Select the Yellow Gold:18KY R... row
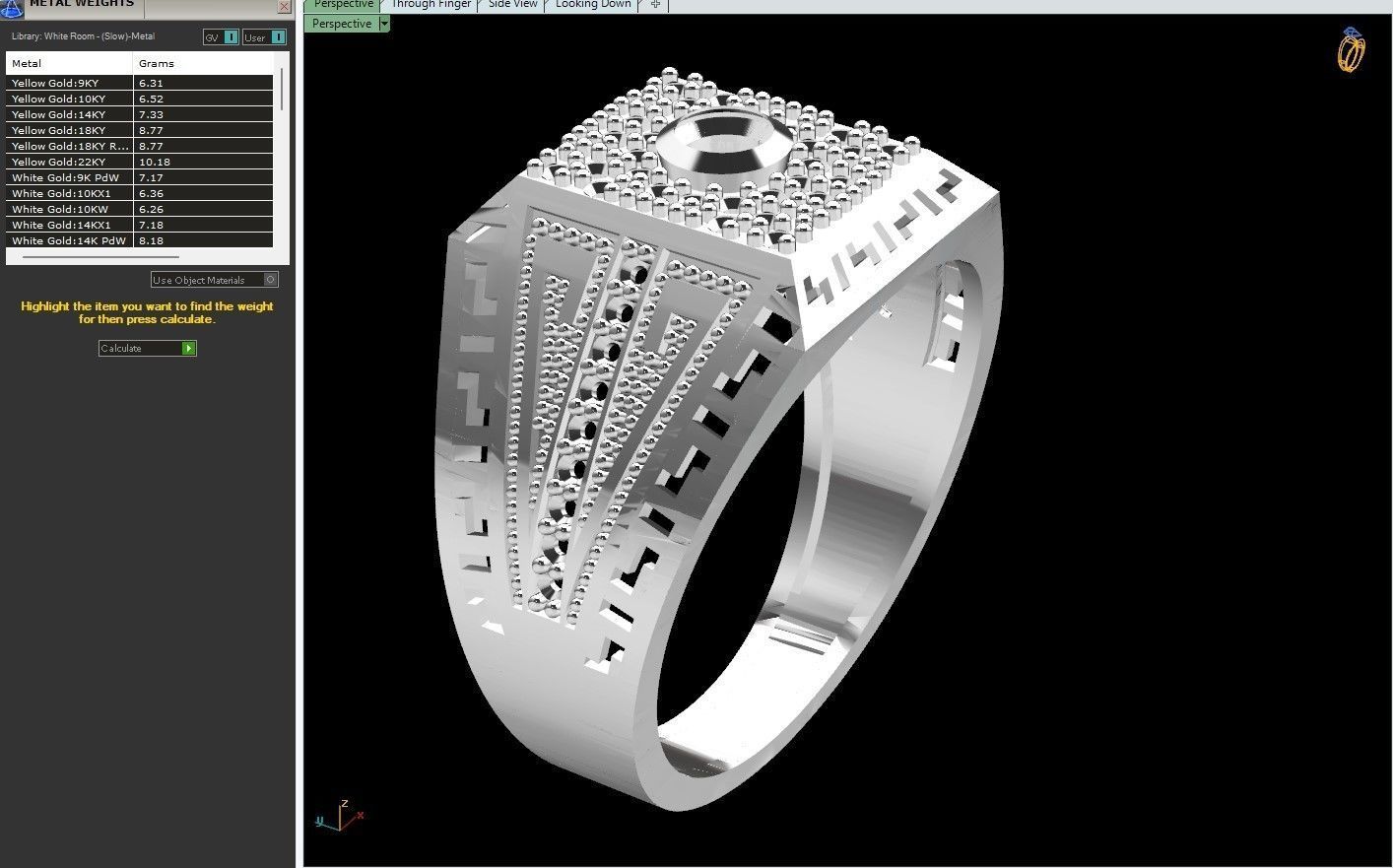Image resolution: width=1393 pixels, height=868 pixels. coord(140,146)
